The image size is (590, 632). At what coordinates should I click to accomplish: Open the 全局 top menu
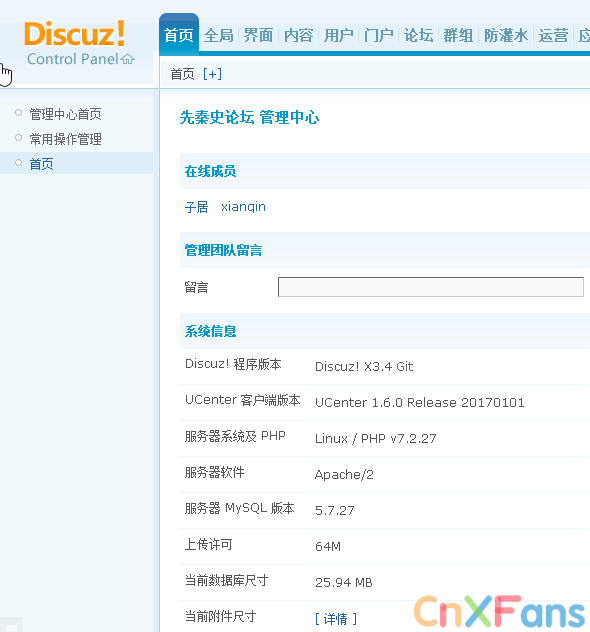218,35
